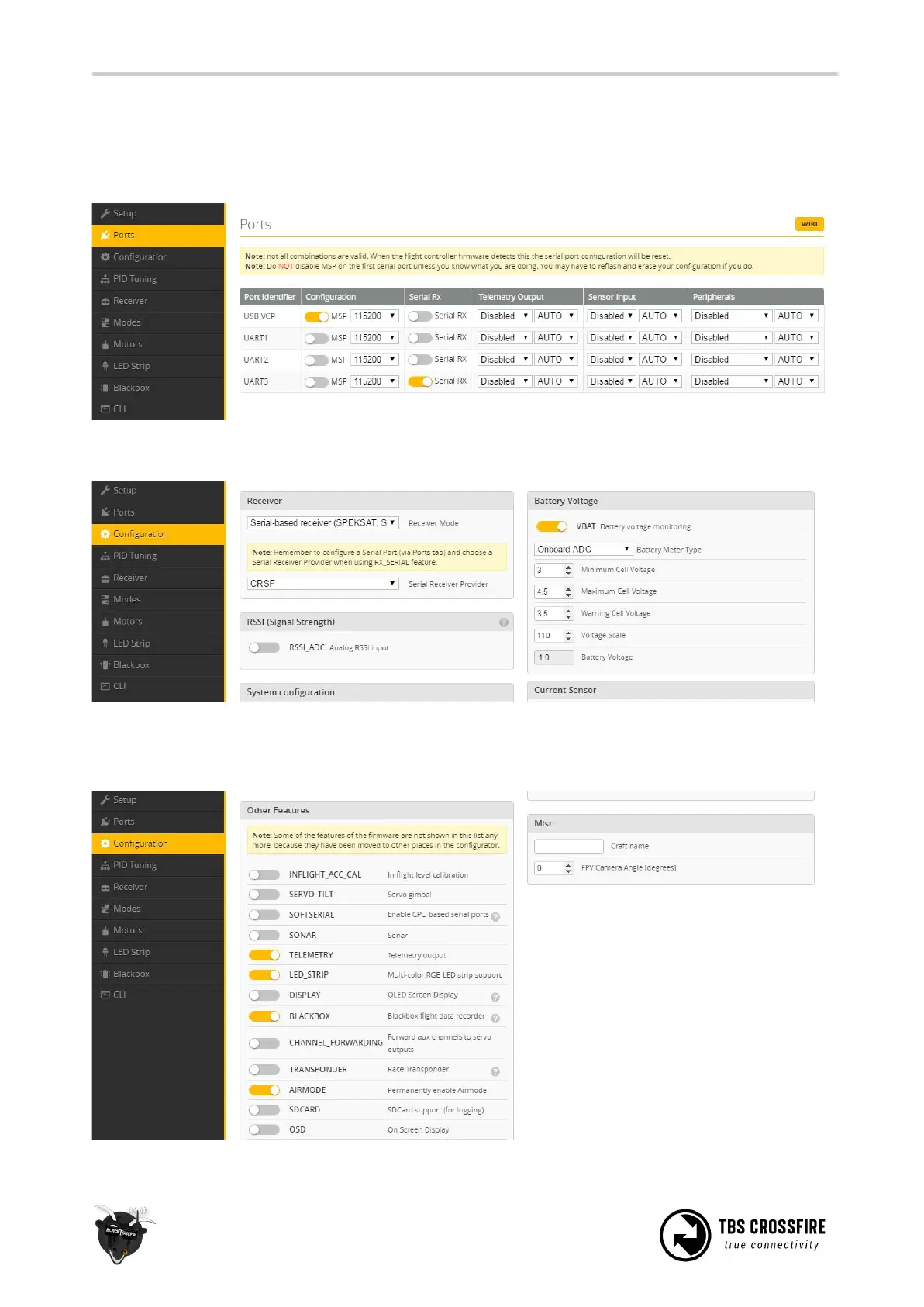924x1307 pixels.
Task: Expand the Onboard ADC Battery Meter Type dropdown
Action: [x=583, y=550]
